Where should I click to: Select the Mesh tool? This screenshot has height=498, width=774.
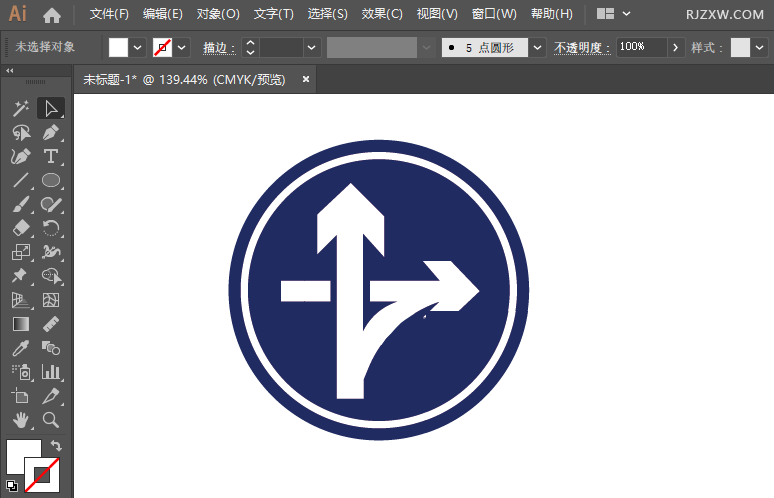pos(51,300)
